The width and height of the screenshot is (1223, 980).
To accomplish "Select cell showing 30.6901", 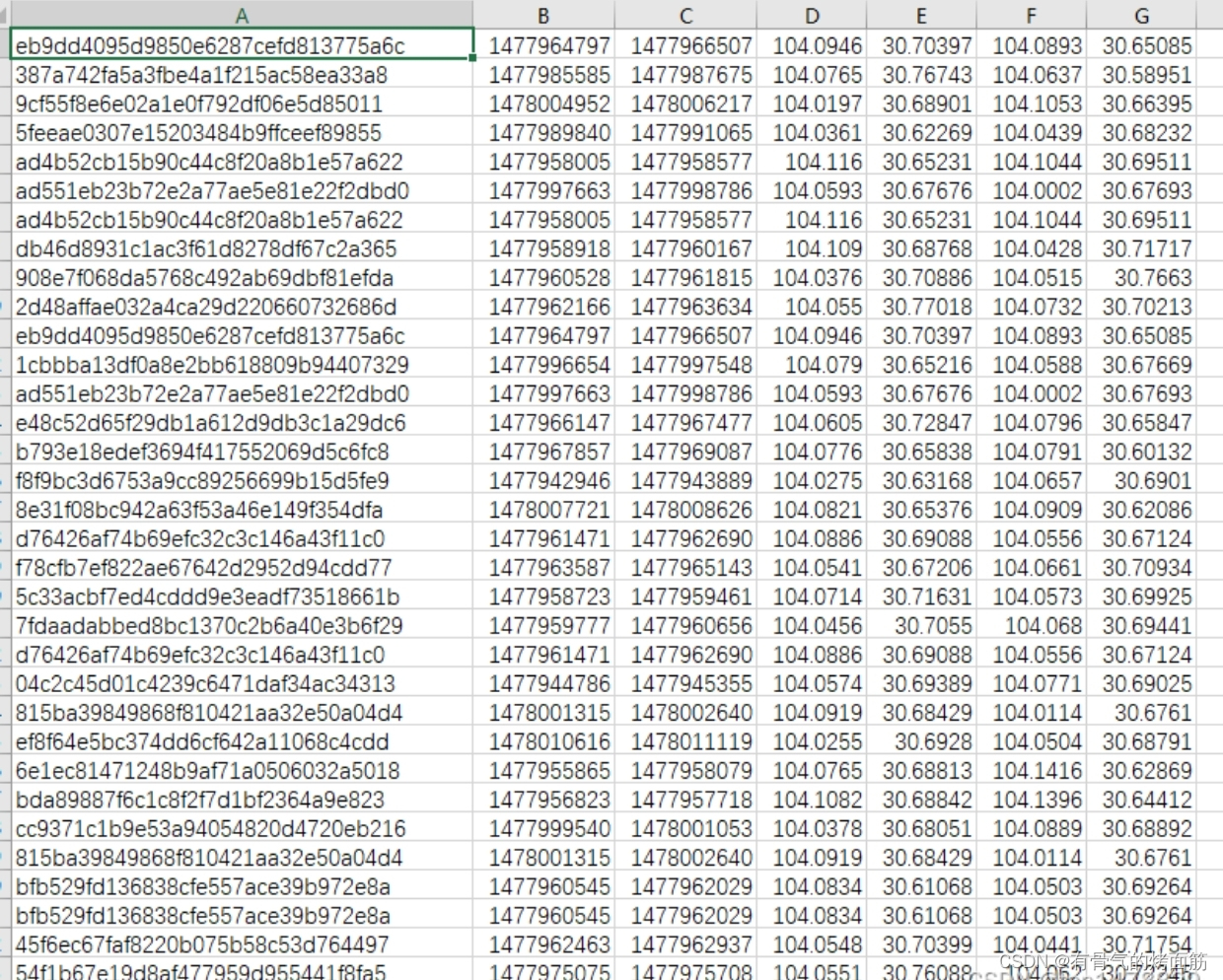I will [x=1141, y=481].
